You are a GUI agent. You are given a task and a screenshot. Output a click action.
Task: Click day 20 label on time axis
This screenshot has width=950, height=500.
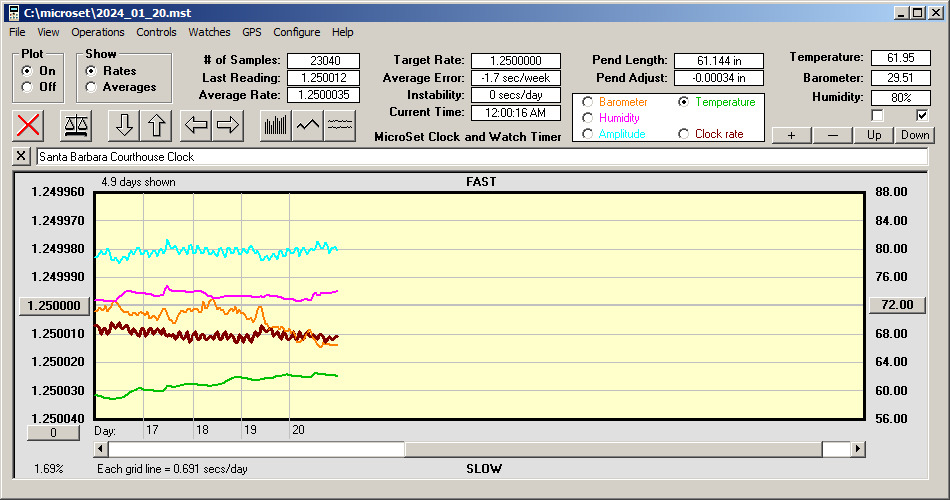pos(298,430)
